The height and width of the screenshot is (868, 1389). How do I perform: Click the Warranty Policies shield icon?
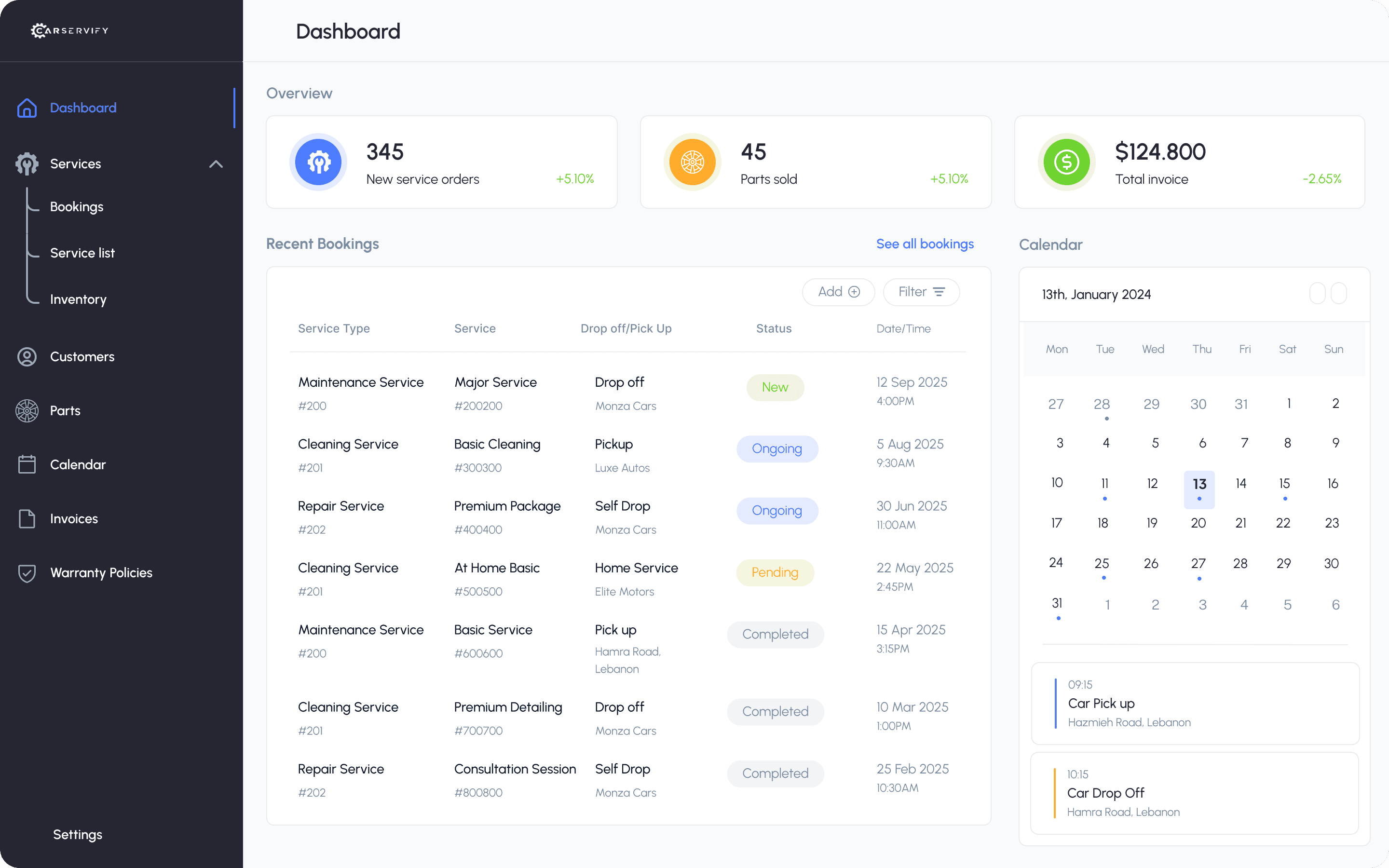(x=27, y=572)
